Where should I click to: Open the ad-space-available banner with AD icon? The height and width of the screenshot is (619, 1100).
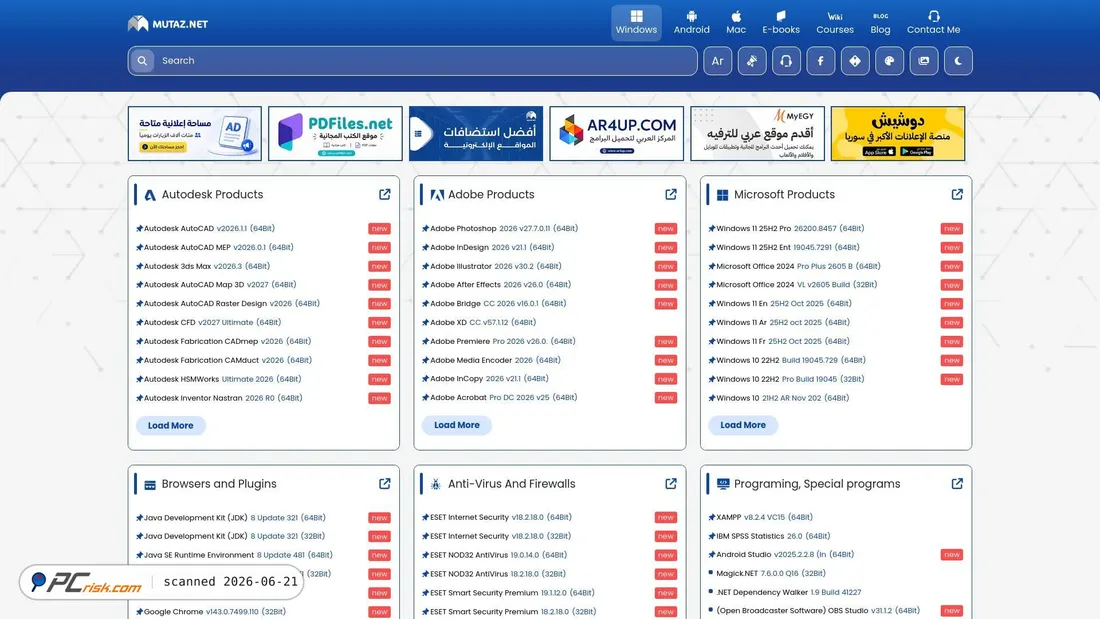194,133
